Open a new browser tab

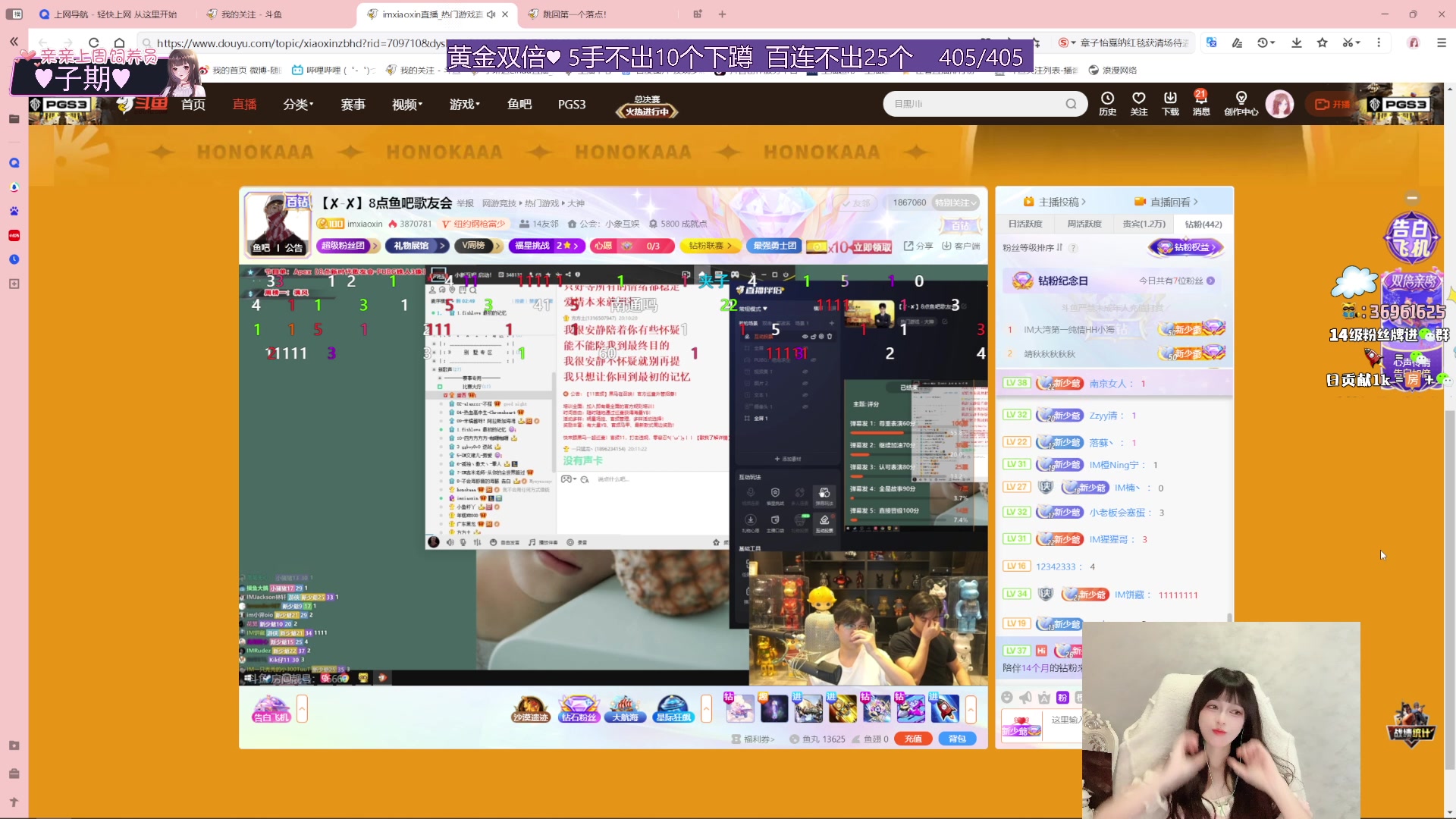click(722, 14)
